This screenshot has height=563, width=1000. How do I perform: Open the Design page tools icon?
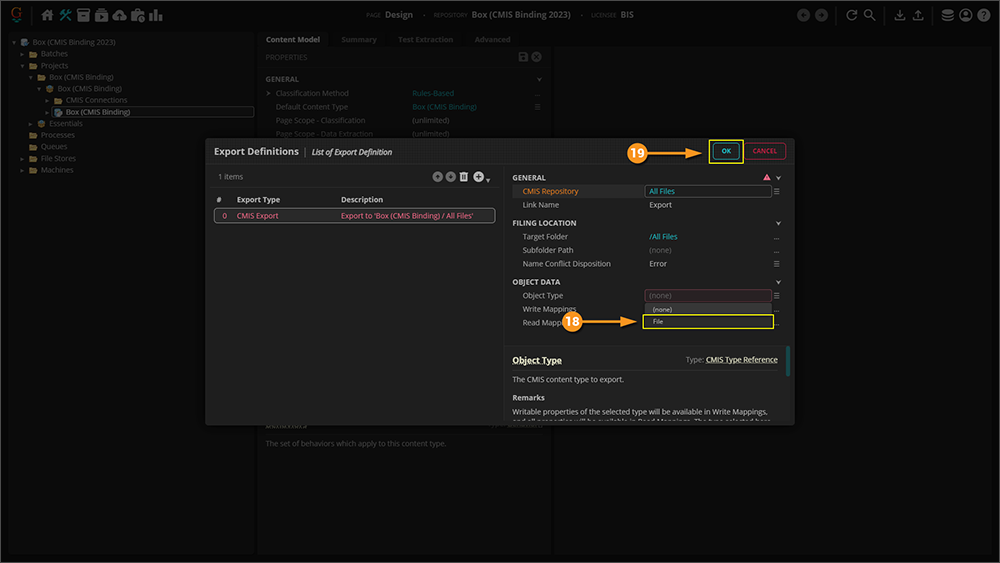65,15
